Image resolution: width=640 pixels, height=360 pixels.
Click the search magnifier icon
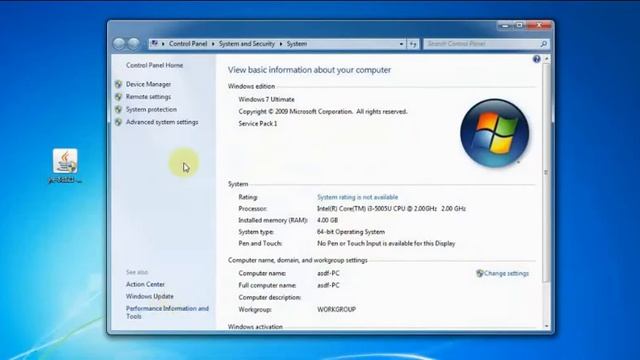click(543, 44)
